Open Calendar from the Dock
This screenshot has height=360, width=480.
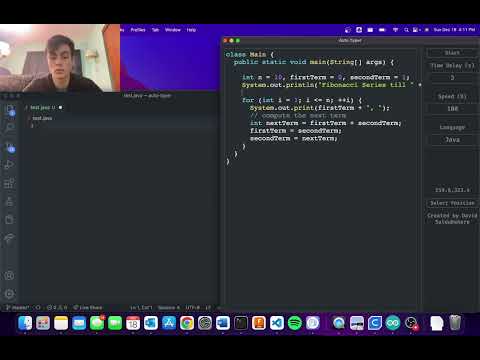pos(133,323)
